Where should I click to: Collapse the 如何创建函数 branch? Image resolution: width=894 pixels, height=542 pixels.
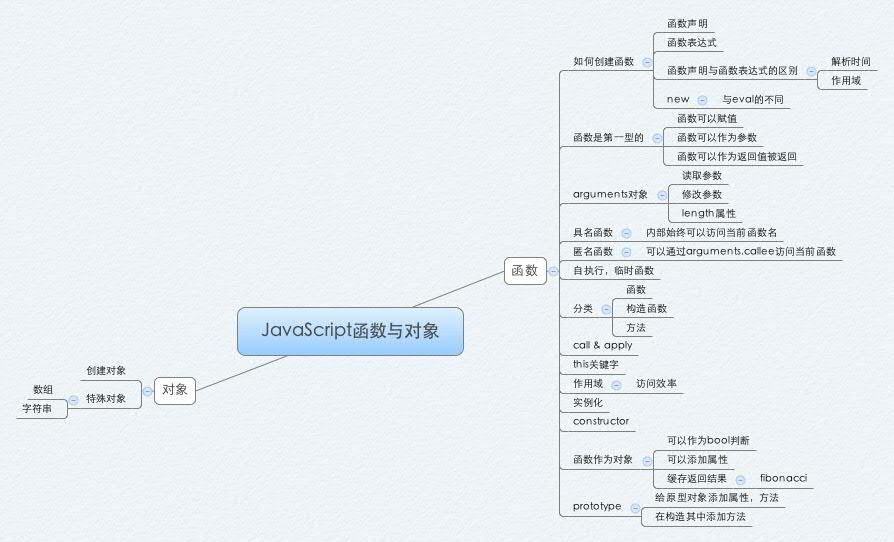pos(647,62)
